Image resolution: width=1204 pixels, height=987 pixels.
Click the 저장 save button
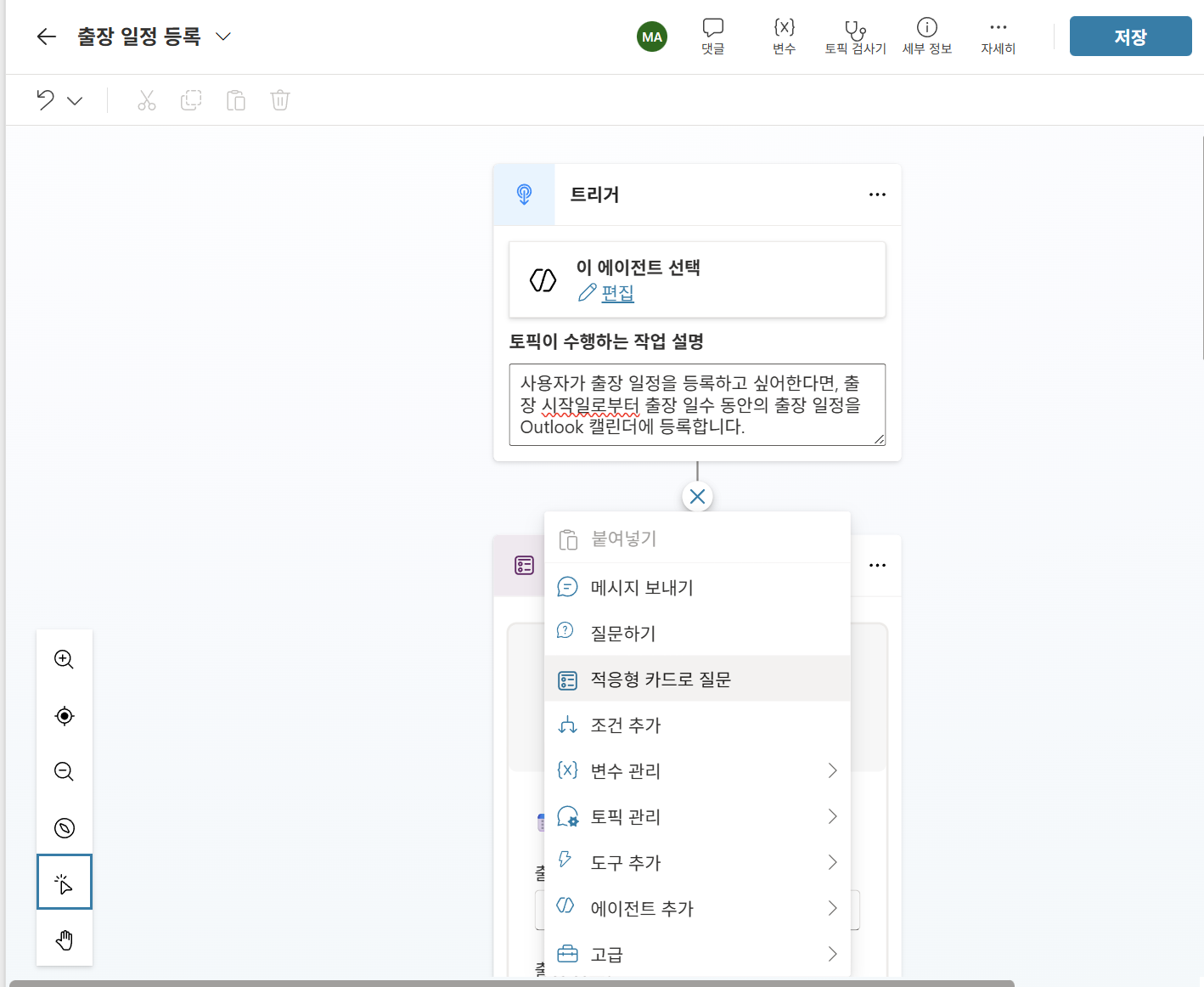(1130, 37)
